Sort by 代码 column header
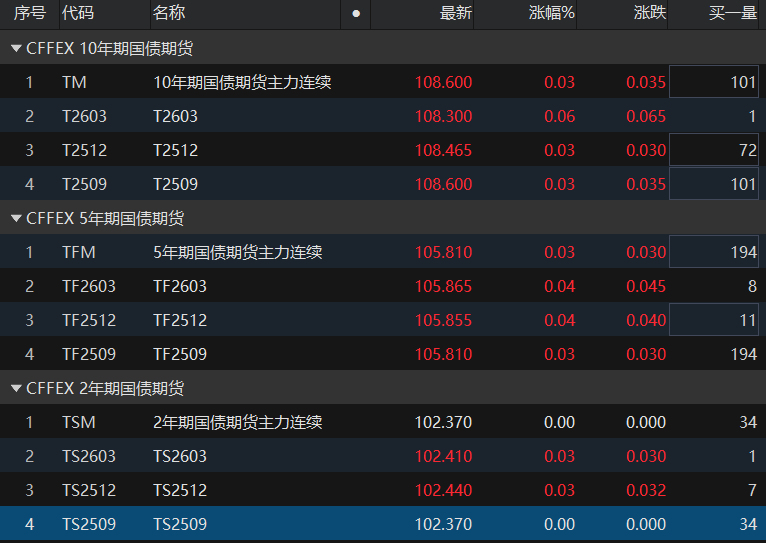Viewport: 766px width, 543px height. [78, 13]
